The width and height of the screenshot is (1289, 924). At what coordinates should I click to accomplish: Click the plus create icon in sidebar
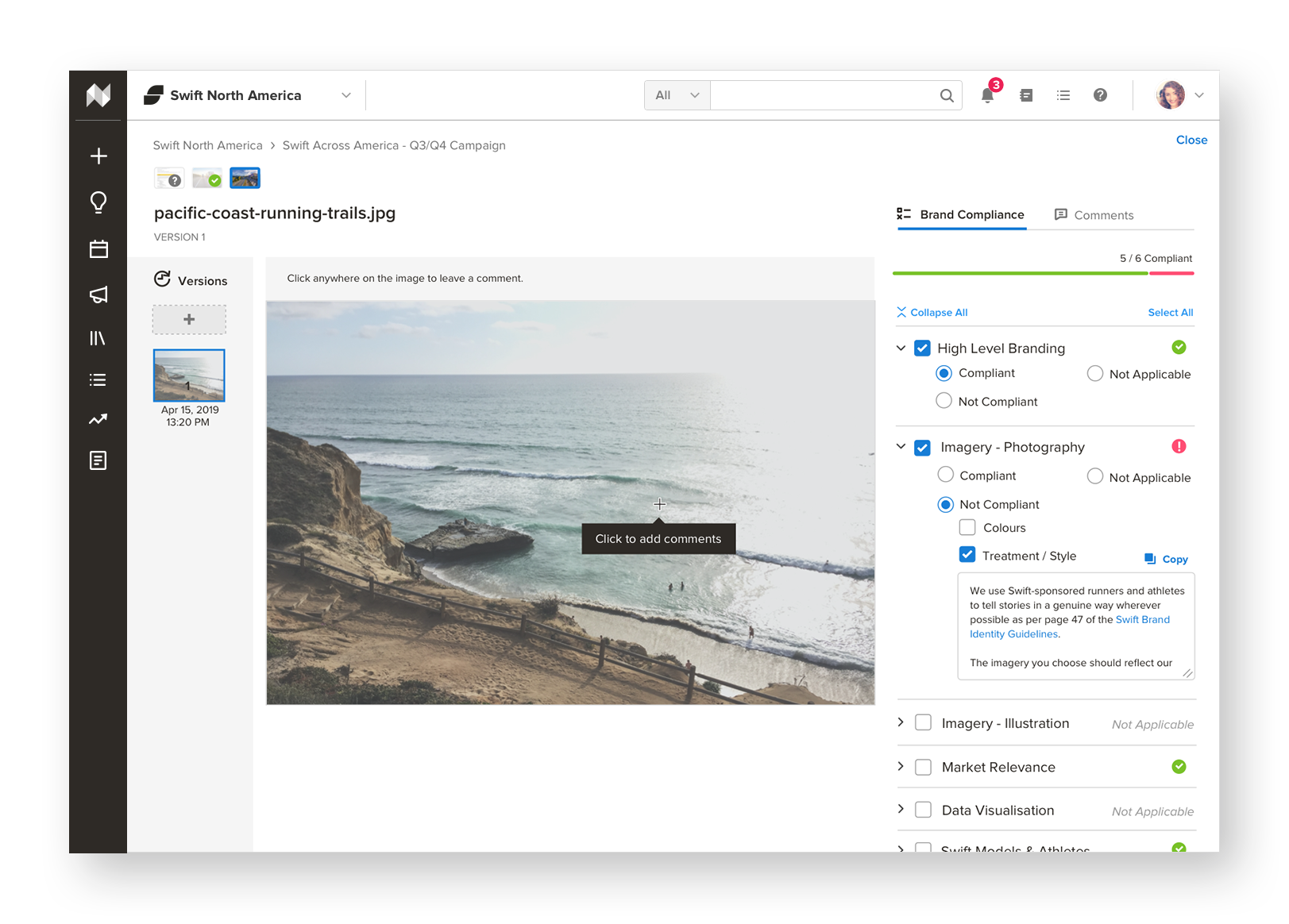98,156
